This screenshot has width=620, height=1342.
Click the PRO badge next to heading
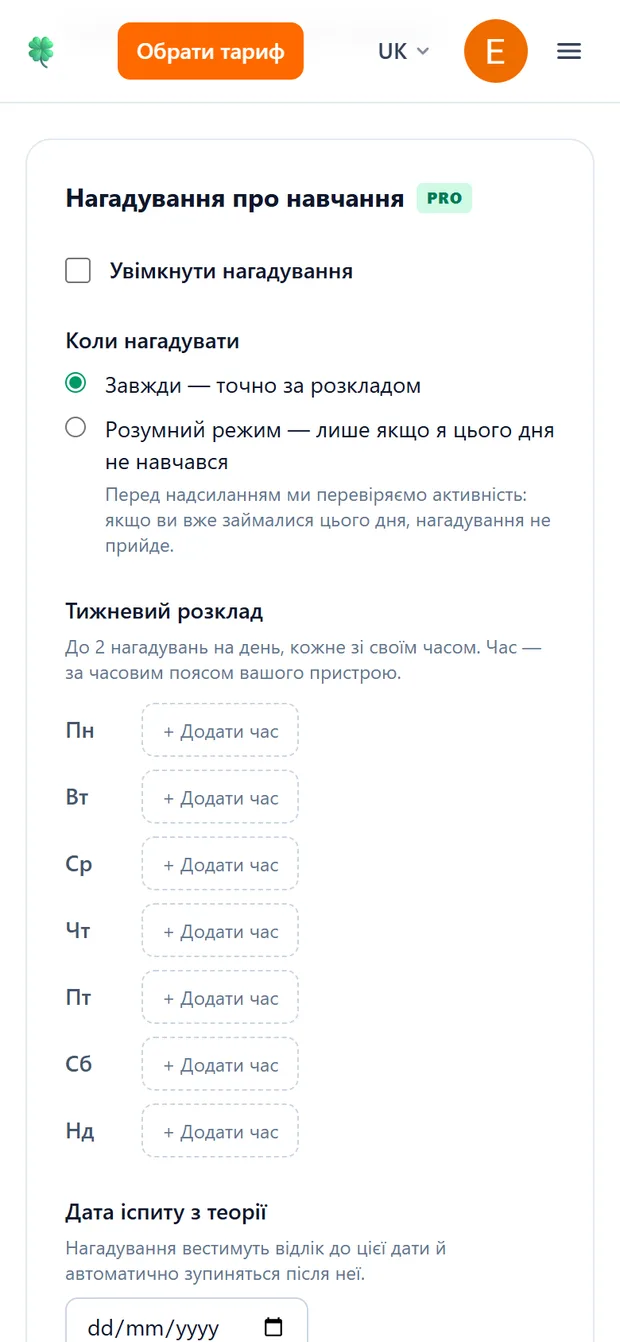tap(444, 198)
